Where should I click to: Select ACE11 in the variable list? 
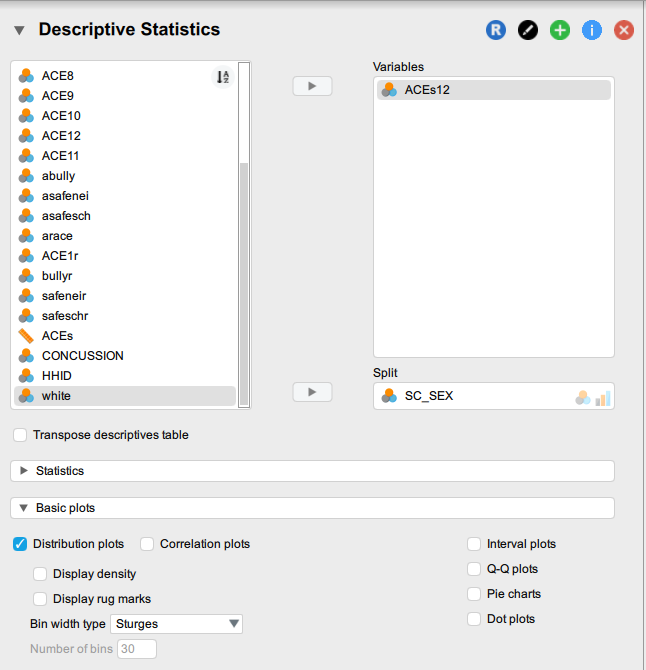tap(125, 156)
